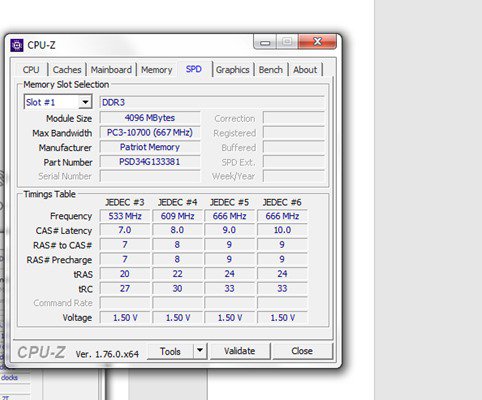Switch to the CPU tab
Viewport: 482px width, 400px height.
(31, 70)
